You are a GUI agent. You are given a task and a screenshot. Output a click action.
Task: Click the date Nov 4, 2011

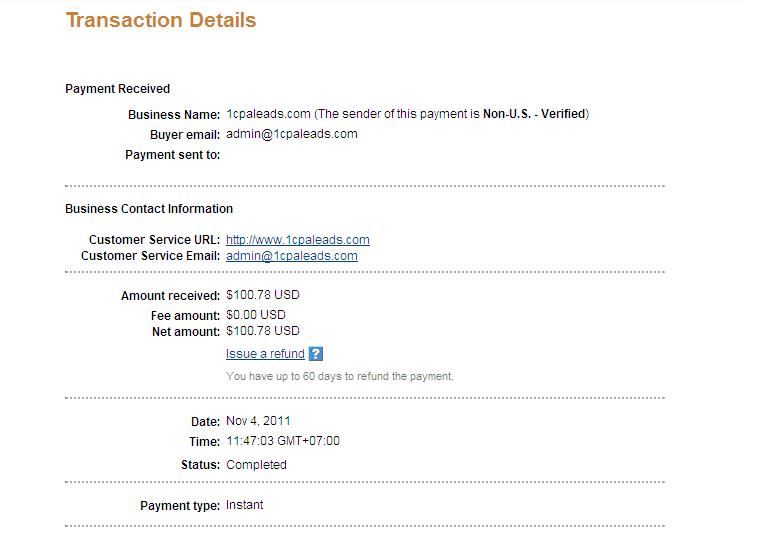pyautogui.click(x=259, y=421)
